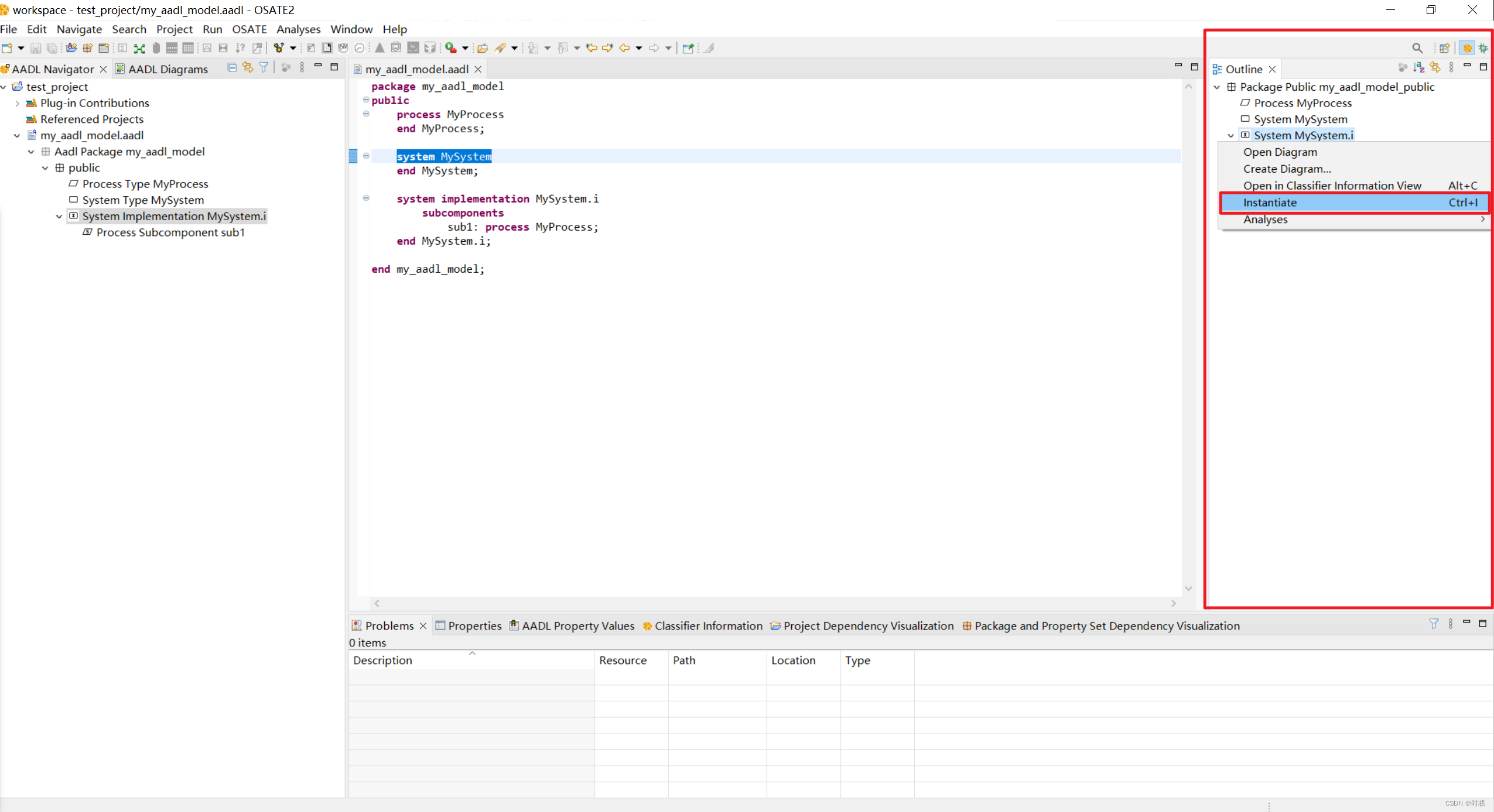Expand the Plug-in Contributions folder

tap(17, 103)
